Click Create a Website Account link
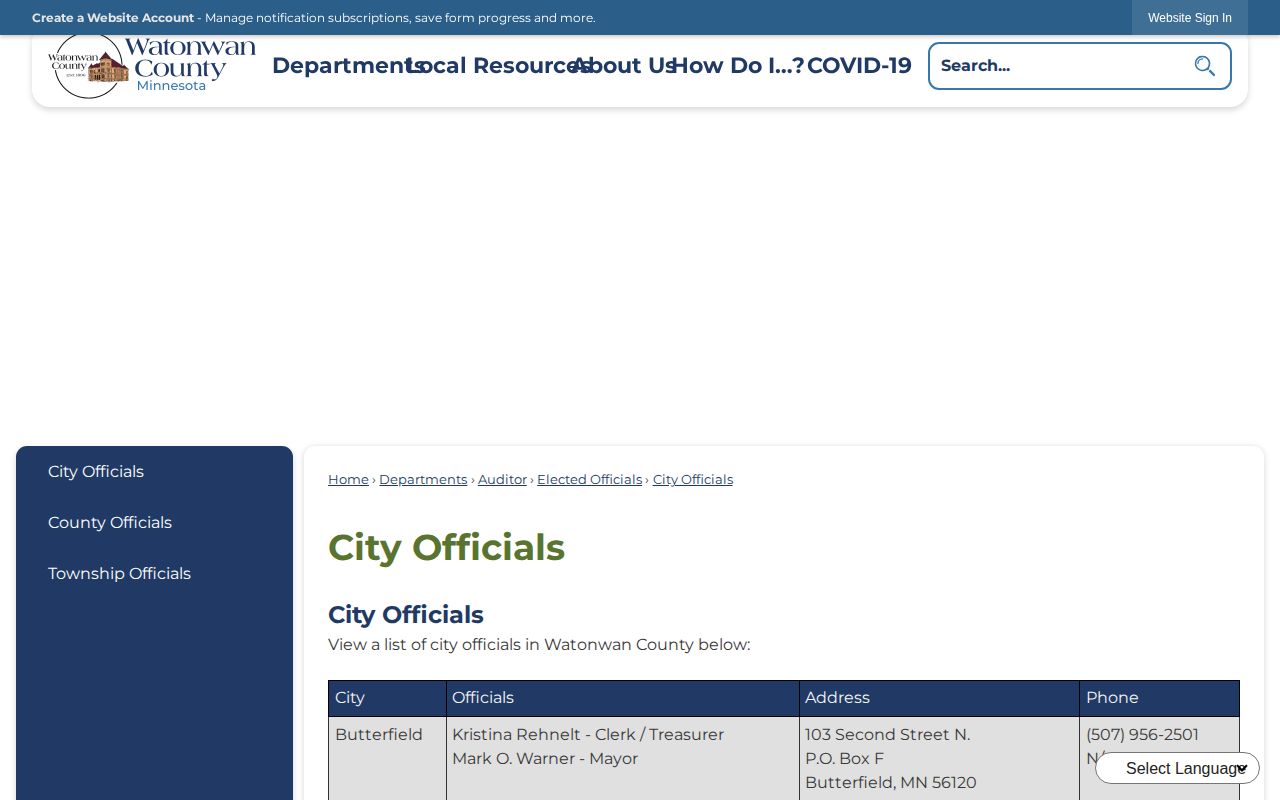The image size is (1280, 800). point(113,18)
